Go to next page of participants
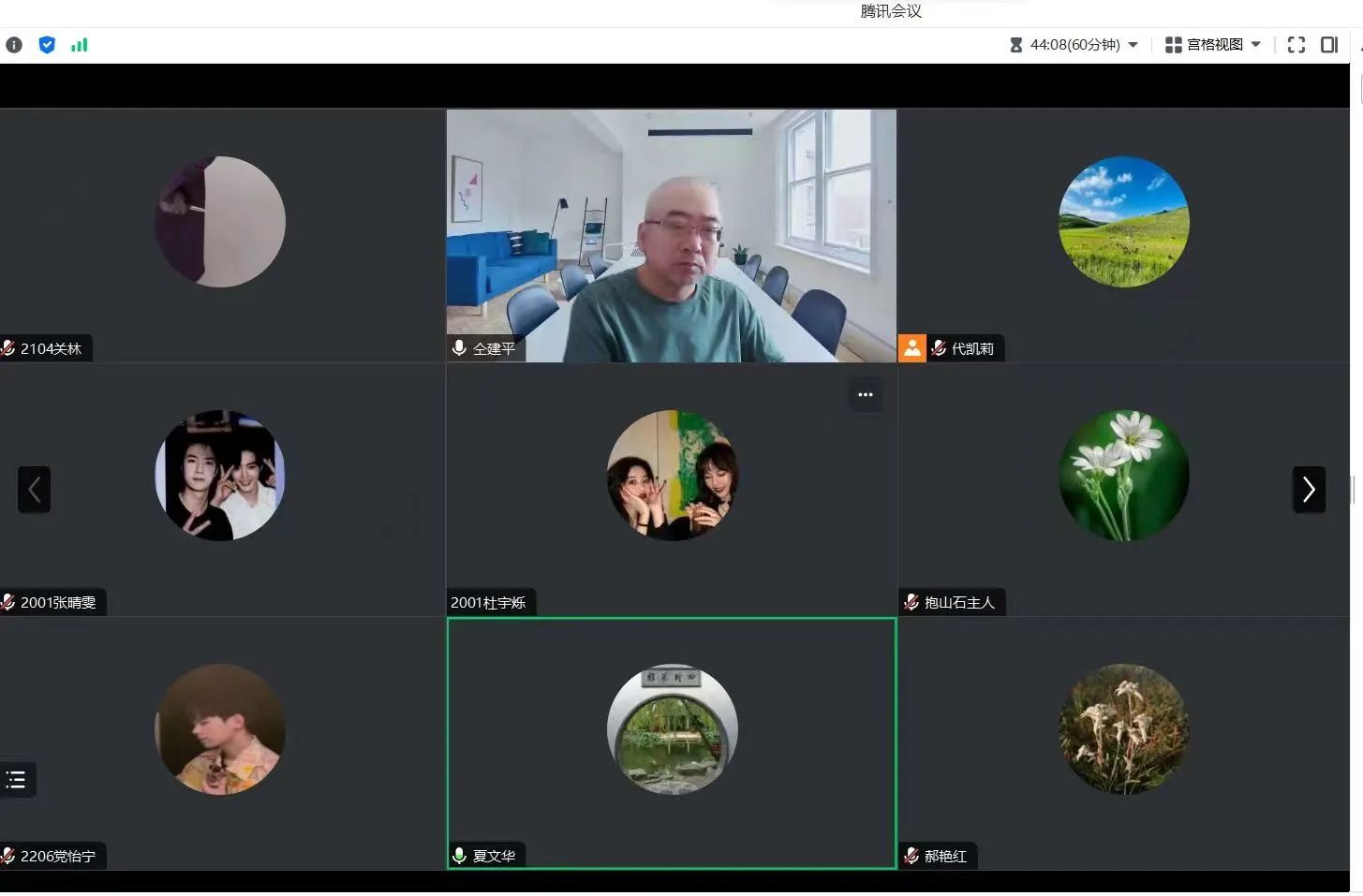The height and width of the screenshot is (896, 1363). click(1309, 490)
